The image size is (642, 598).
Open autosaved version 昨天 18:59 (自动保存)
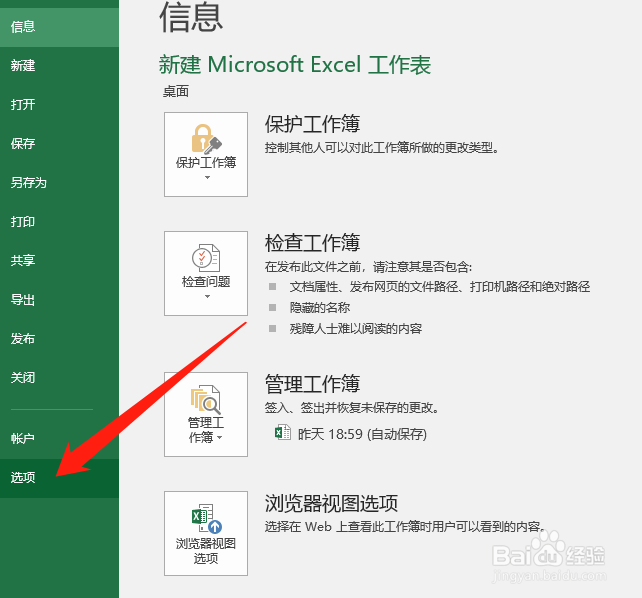click(351, 433)
